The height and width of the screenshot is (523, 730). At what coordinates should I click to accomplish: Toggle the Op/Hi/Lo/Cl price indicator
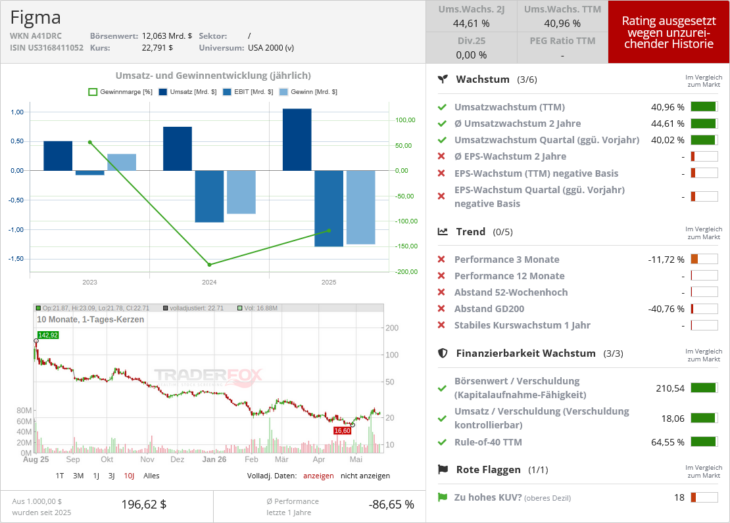point(93,308)
